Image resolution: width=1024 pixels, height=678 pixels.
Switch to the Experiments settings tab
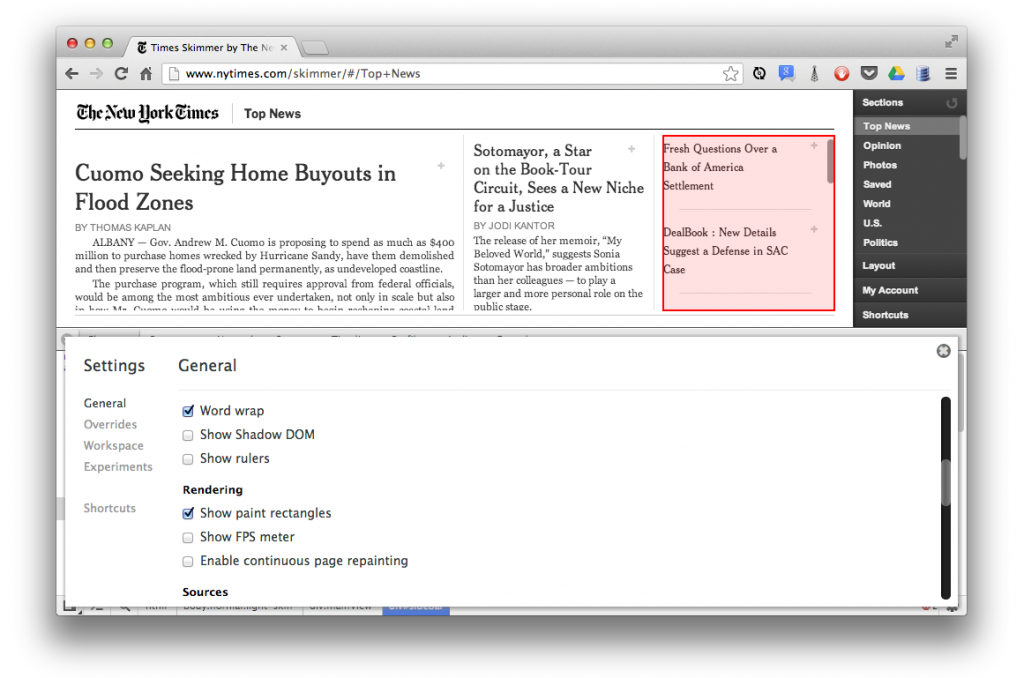(x=118, y=467)
